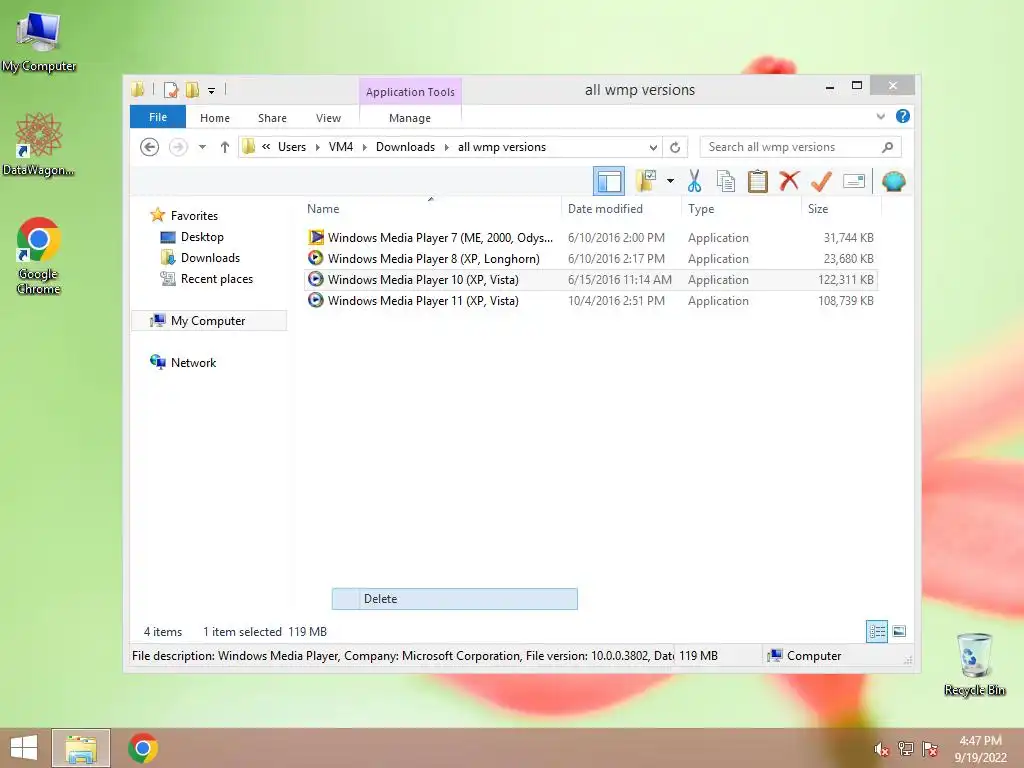Click the Properties quick access icon
Viewport: 1024px width, 768px height.
click(x=170, y=90)
